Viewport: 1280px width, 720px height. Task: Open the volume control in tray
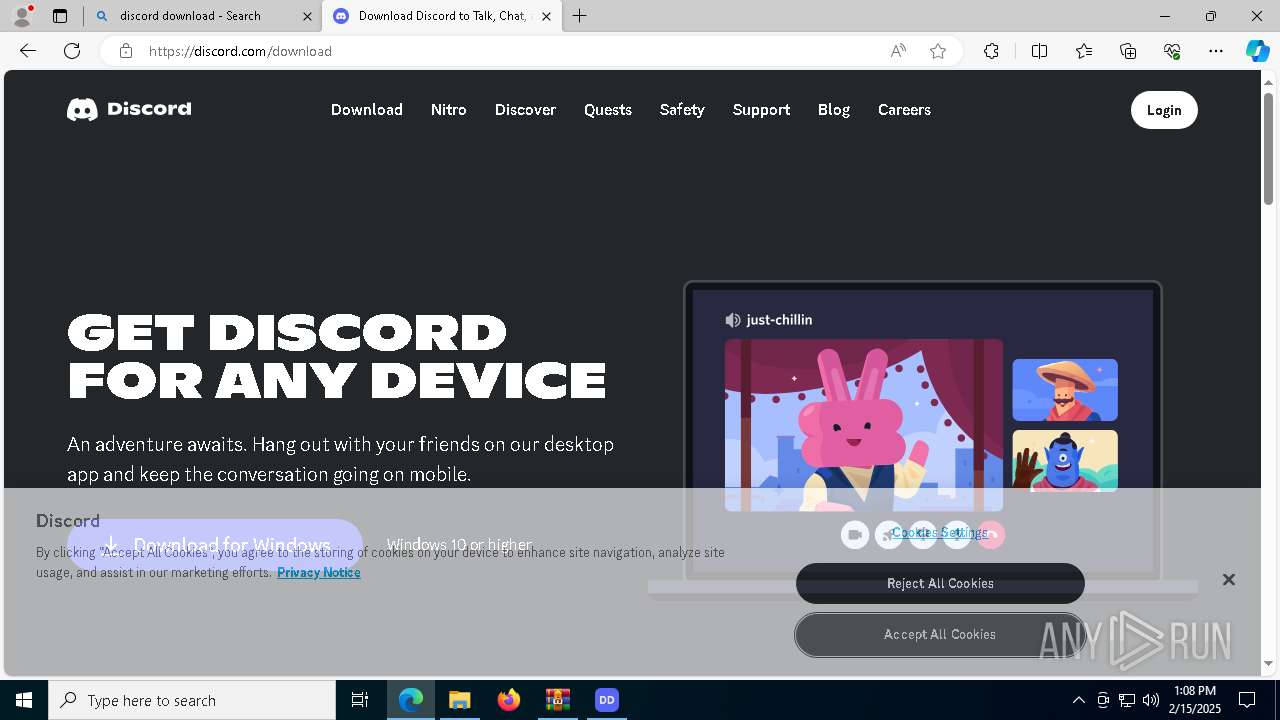pyautogui.click(x=1151, y=700)
